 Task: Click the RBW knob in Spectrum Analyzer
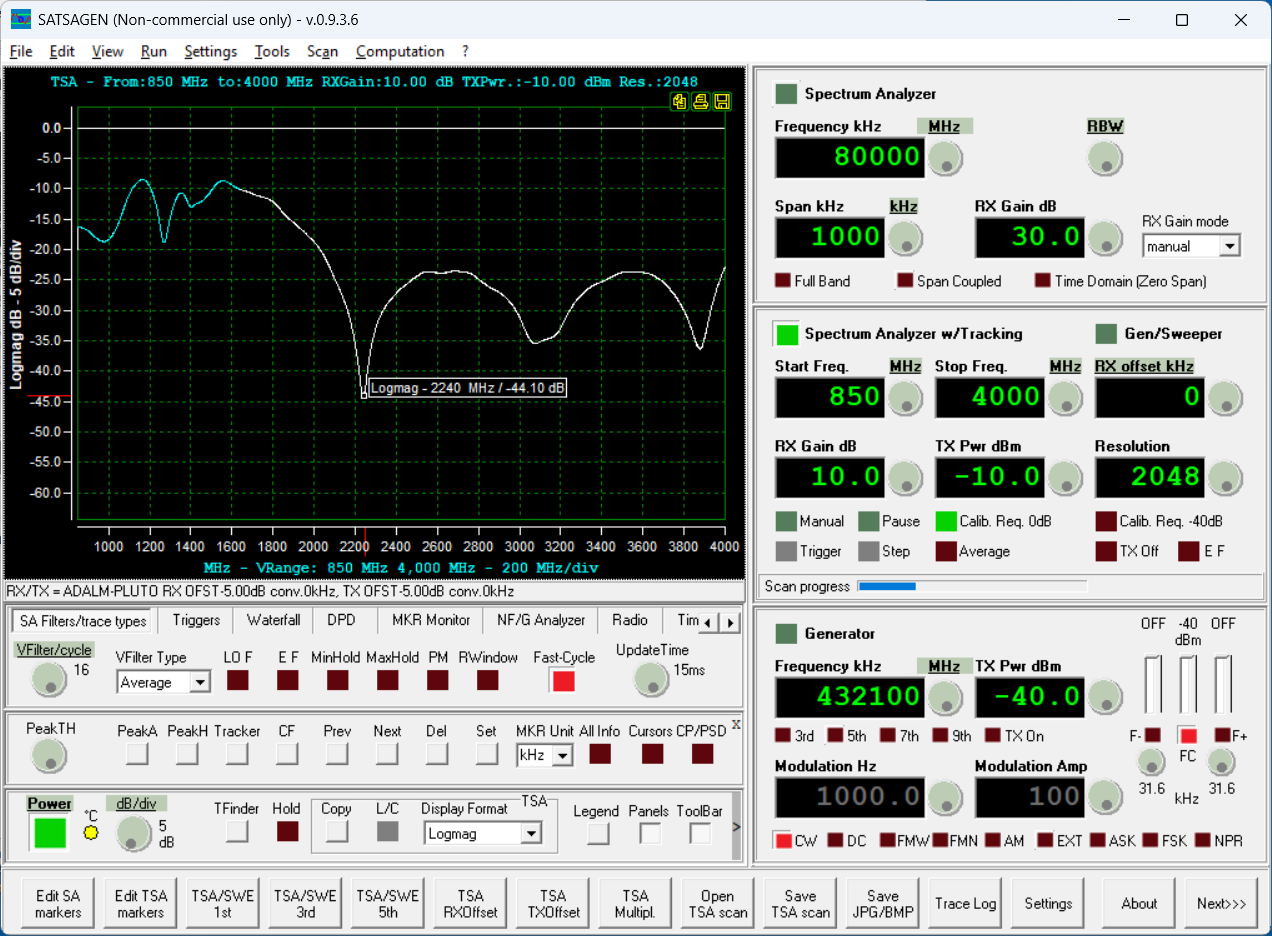point(1105,158)
